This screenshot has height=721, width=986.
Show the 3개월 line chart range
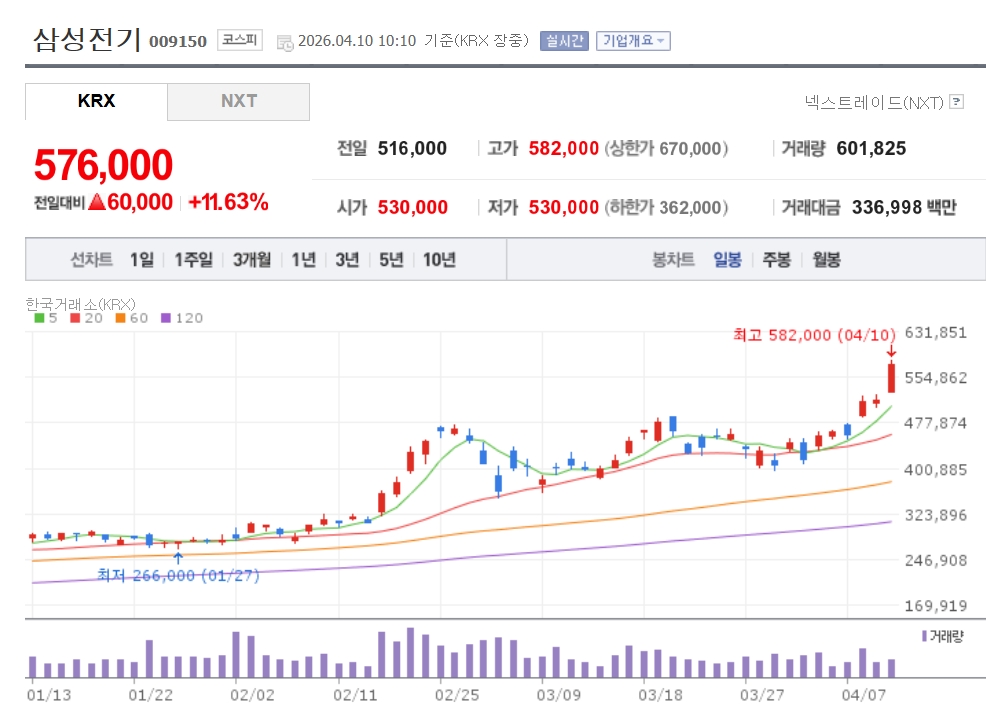click(252, 260)
